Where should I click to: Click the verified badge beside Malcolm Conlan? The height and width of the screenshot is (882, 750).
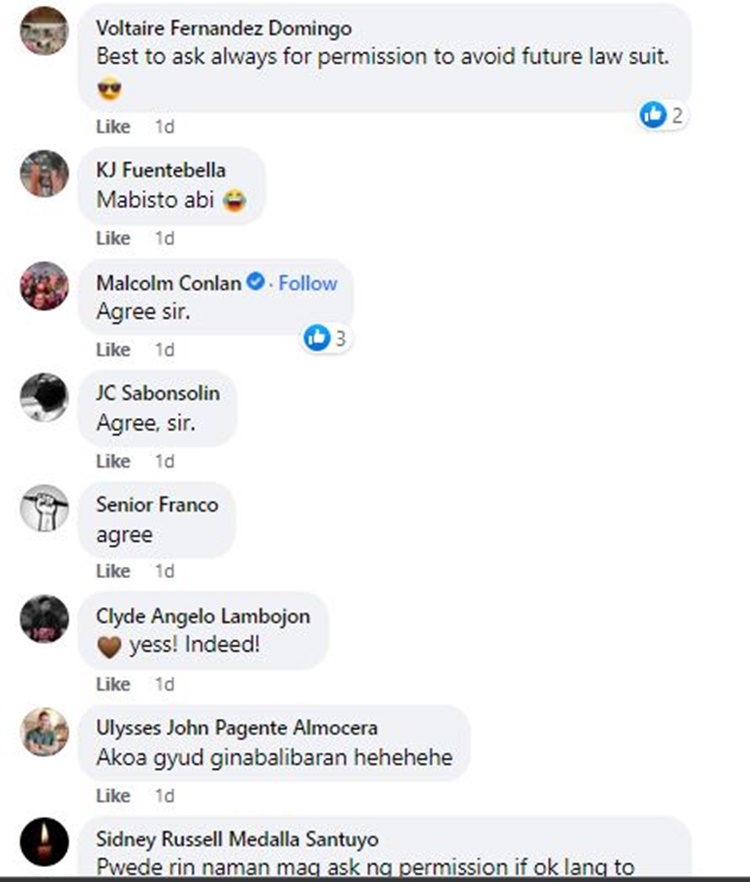tap(256, 281)
